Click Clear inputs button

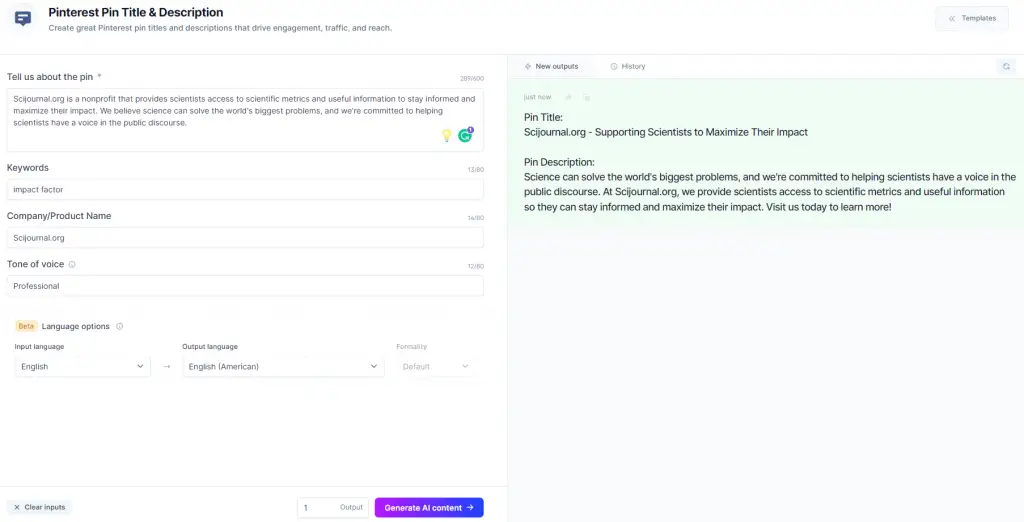[x=39, y=507]
